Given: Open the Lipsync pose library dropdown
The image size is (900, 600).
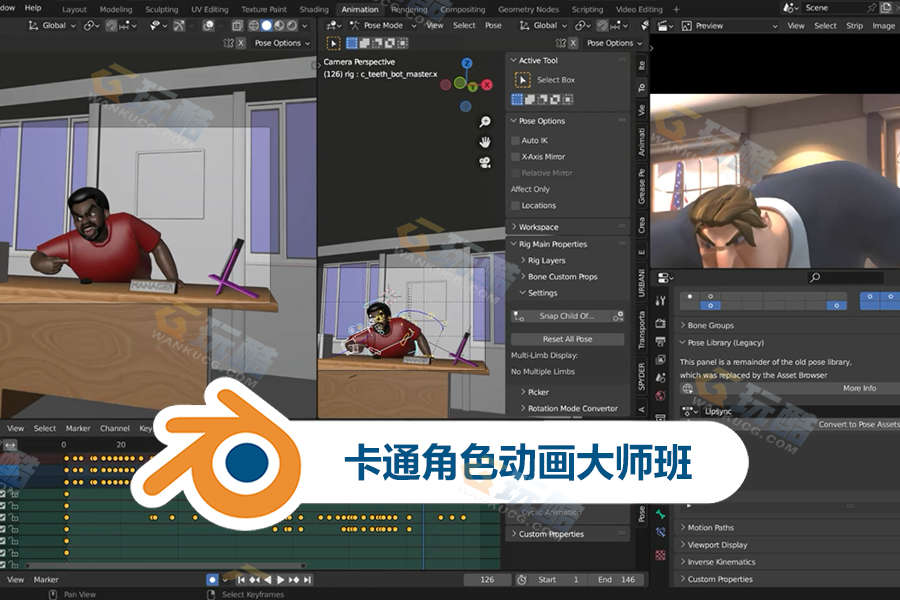Looking at the screenshot, I should (x=688, y=412).
